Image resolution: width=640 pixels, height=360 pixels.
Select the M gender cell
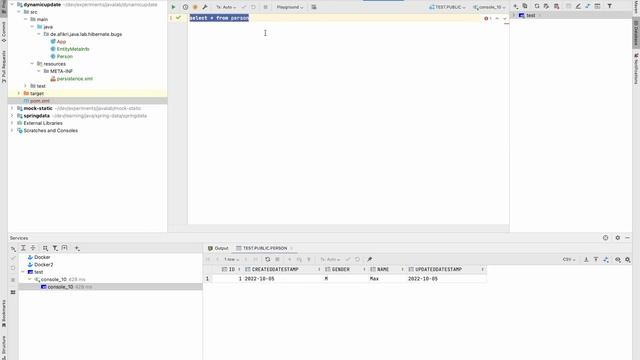345,279
